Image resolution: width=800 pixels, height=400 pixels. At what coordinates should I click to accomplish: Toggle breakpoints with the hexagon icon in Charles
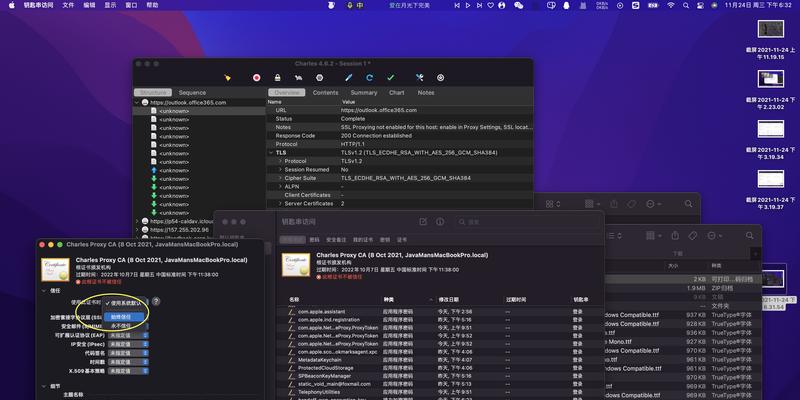319,78
